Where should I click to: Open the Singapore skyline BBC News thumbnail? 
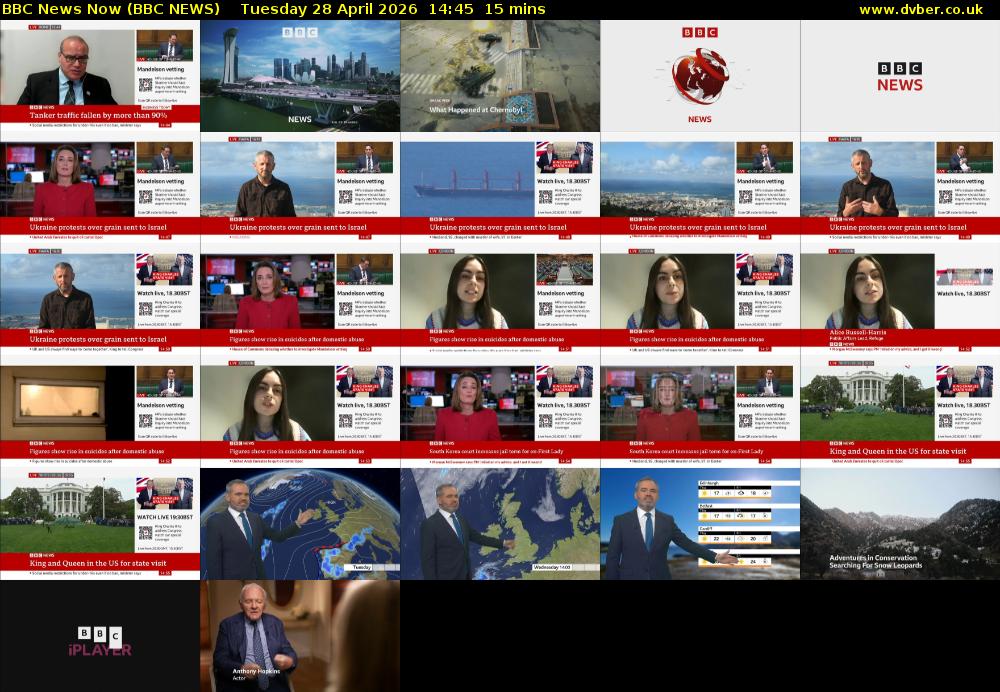300,75
